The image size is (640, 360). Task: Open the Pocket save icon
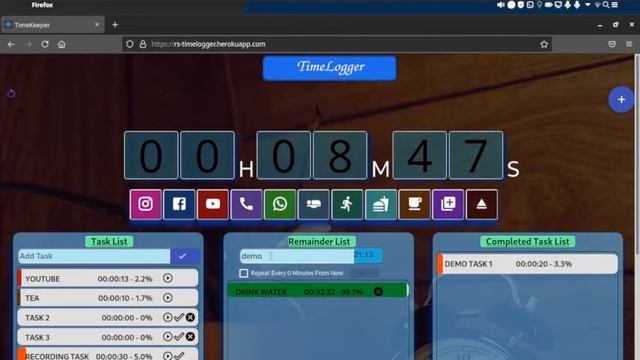612,44
